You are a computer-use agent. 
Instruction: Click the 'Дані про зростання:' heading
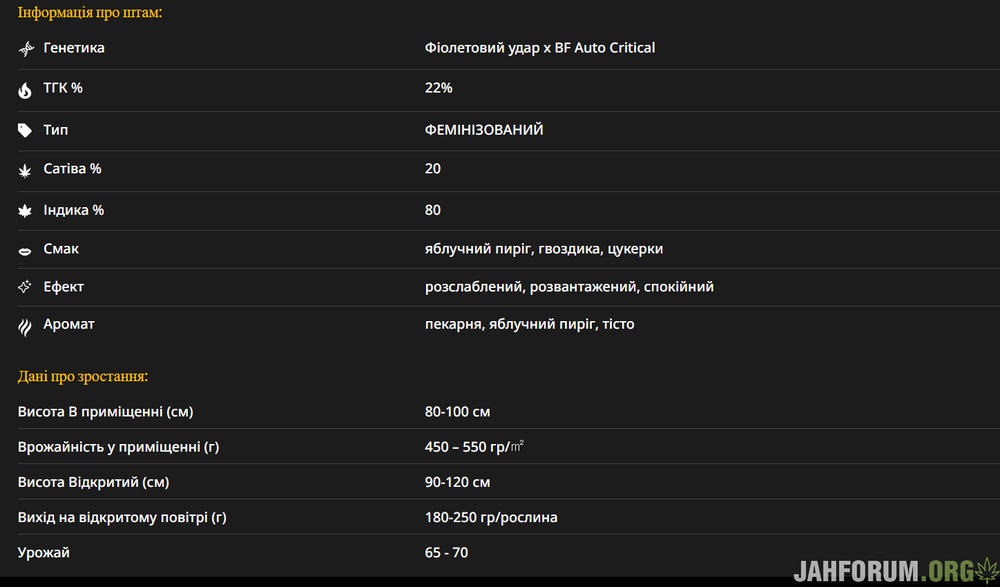pyautogui.click(x=83, y=377)
